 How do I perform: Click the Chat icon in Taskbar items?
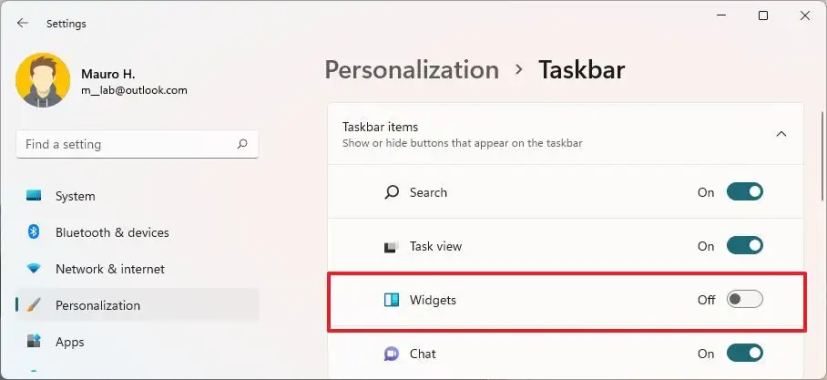[391, 354]
